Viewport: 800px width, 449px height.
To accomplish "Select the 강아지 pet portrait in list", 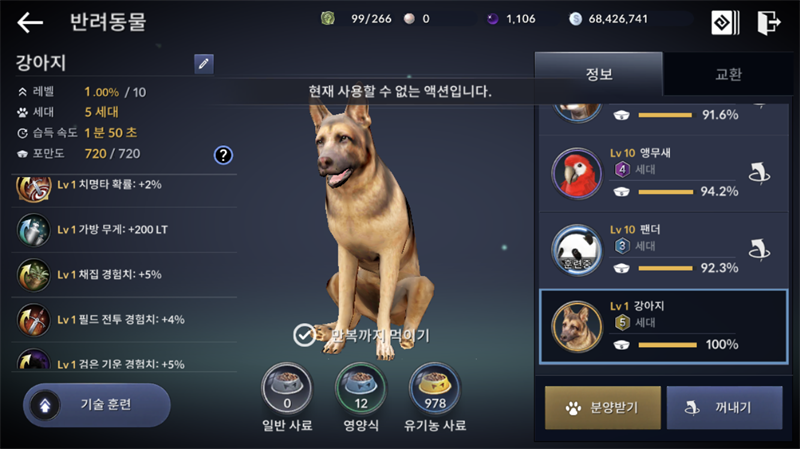I will [x=577, y=327].
